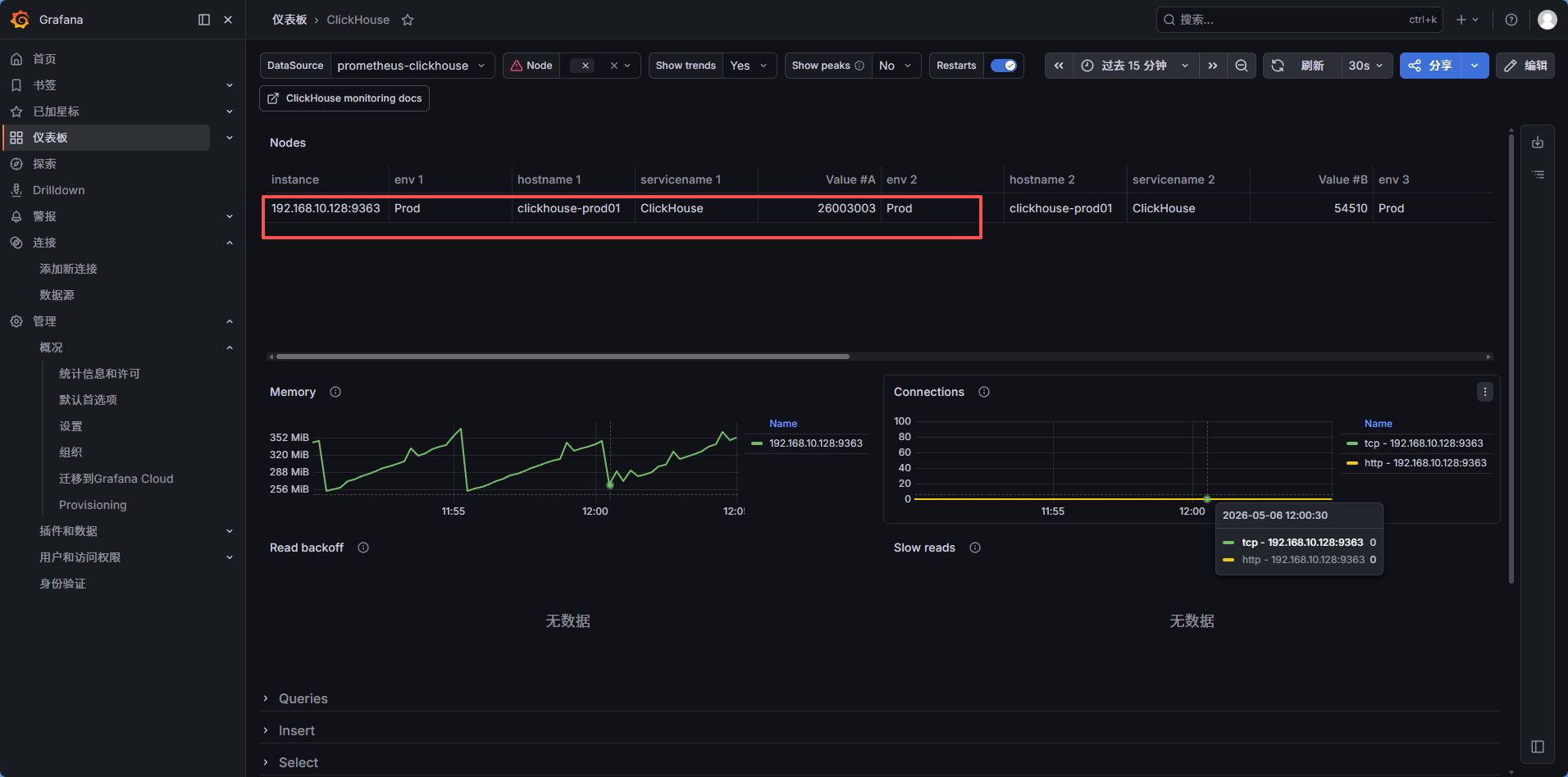Close the navigation menu

[x=228, y=20]
